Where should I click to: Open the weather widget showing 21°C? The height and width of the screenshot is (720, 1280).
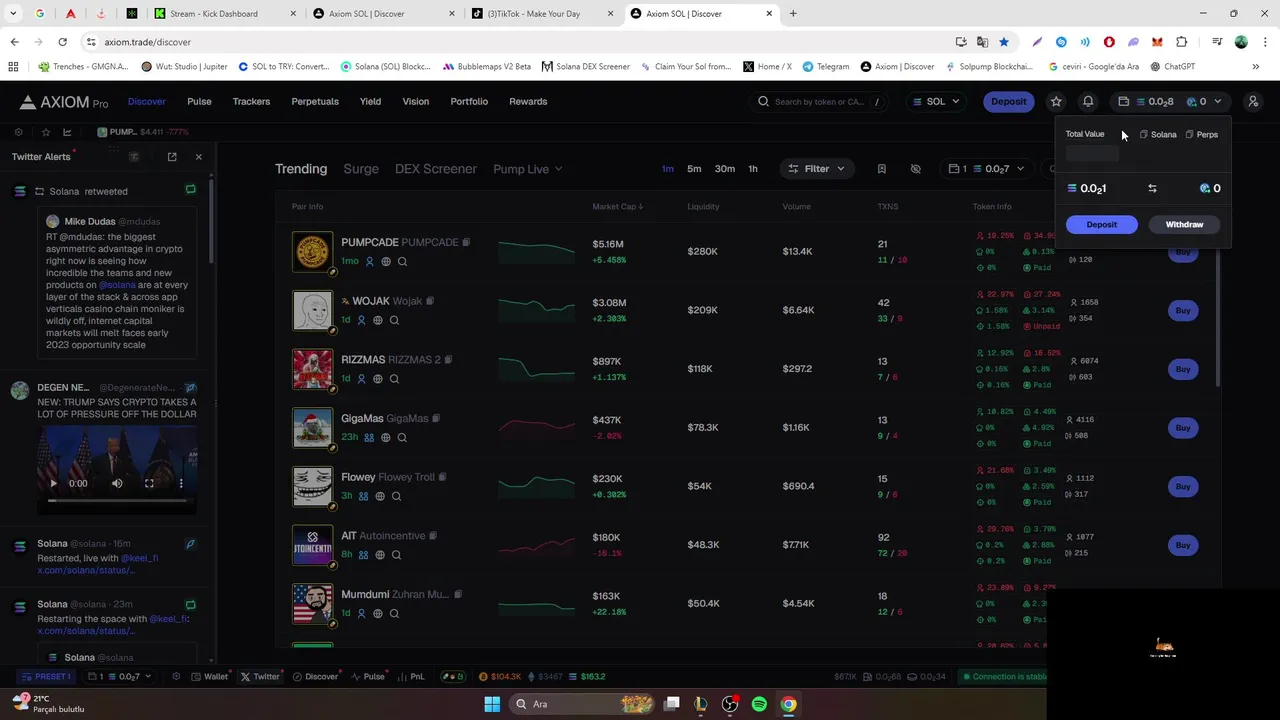pyautogui.click(x=47, y=704)
